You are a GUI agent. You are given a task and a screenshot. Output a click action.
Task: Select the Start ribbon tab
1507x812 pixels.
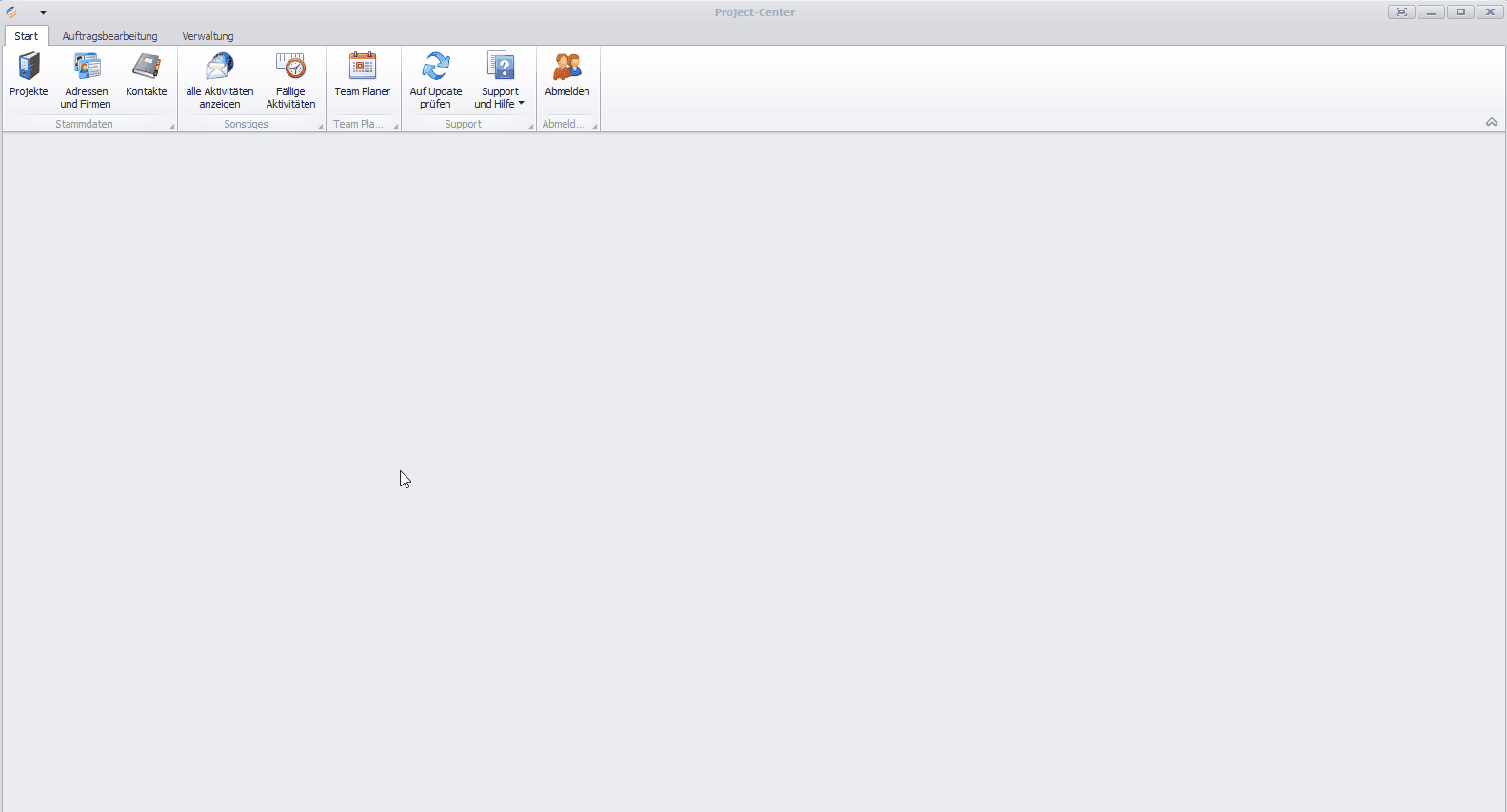click(27, 36)
